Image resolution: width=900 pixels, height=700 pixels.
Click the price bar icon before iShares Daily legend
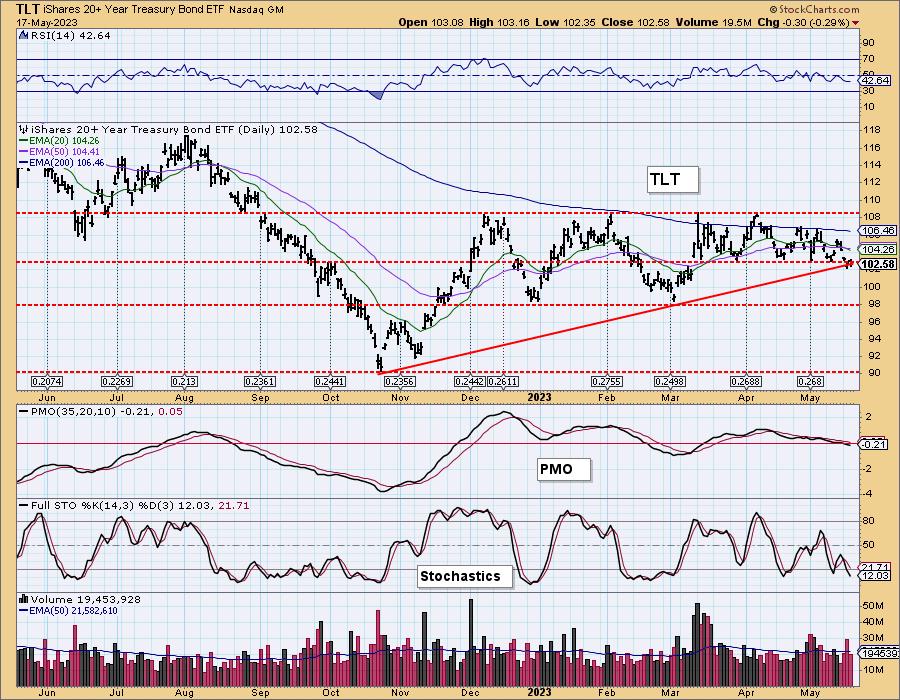(24, 129)
